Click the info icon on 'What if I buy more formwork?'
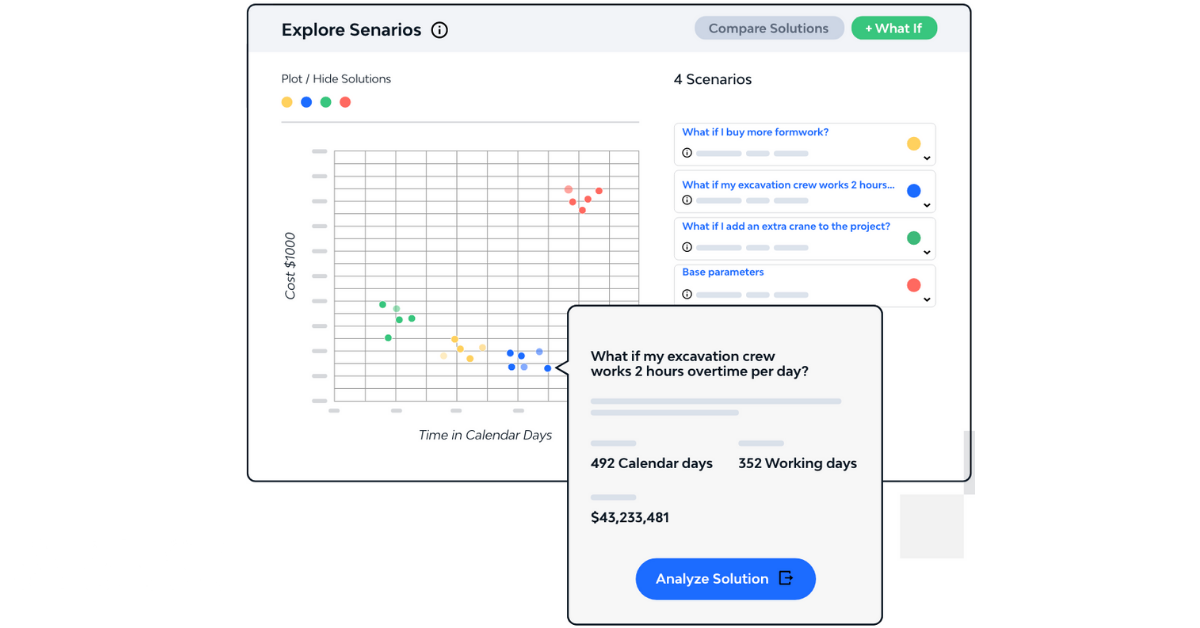Viewport: 1200px width, 628px height. click(x=689, y=153)
